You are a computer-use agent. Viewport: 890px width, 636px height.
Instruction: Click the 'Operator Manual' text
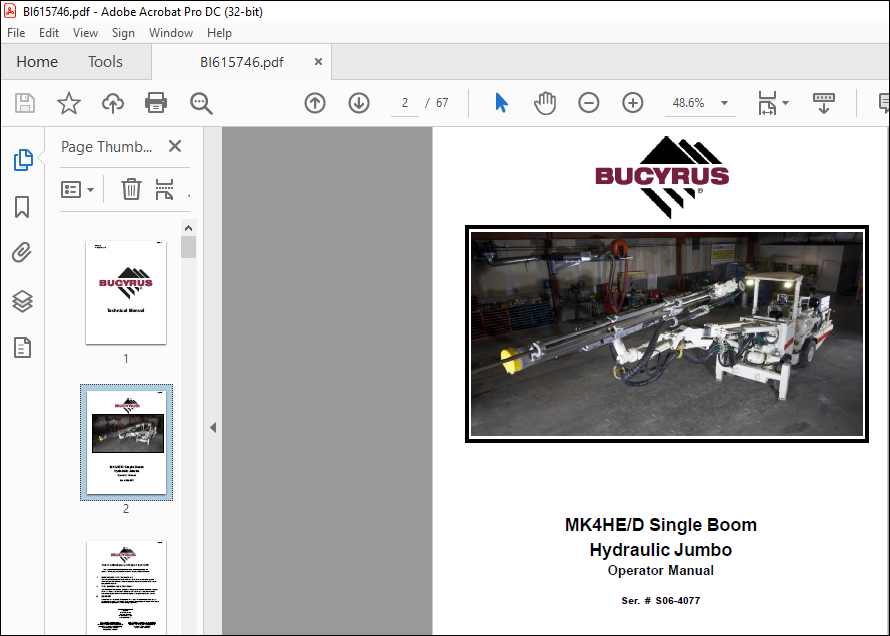[x=661, y=570]
